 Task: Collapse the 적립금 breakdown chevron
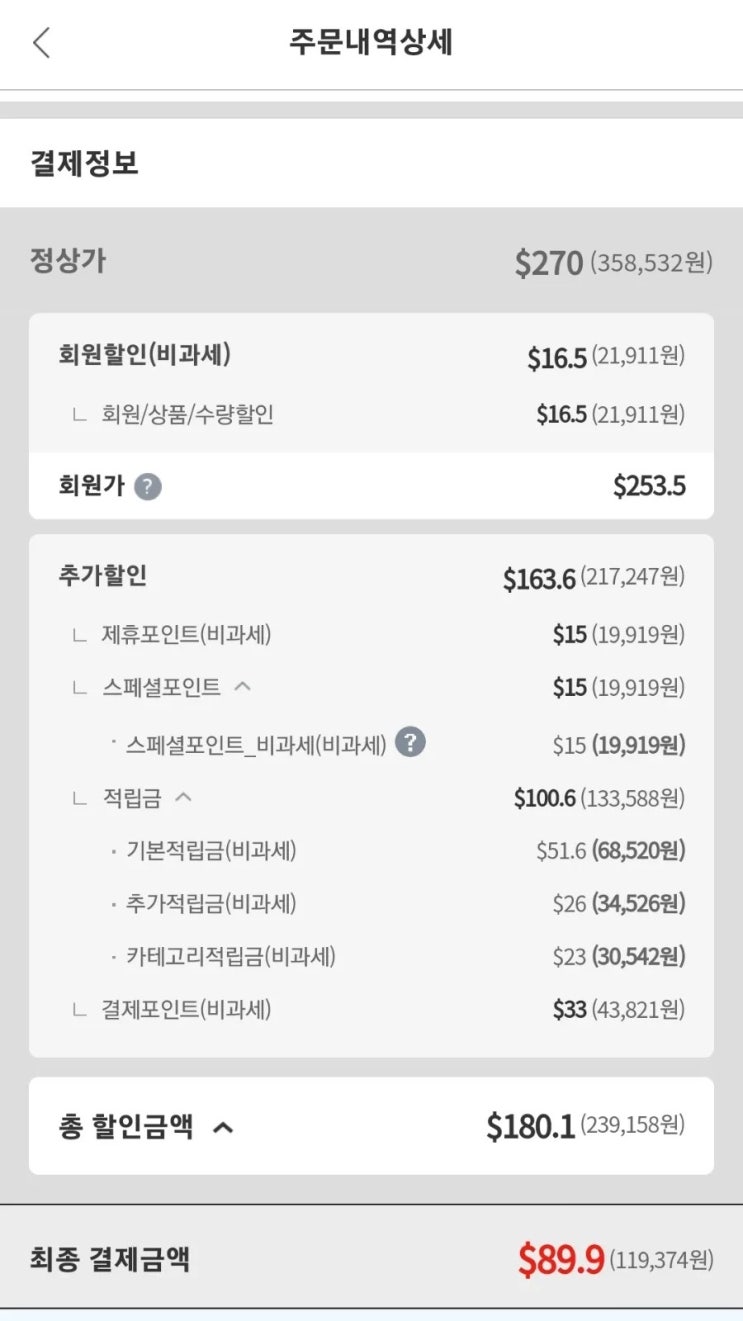coord(183,798)
